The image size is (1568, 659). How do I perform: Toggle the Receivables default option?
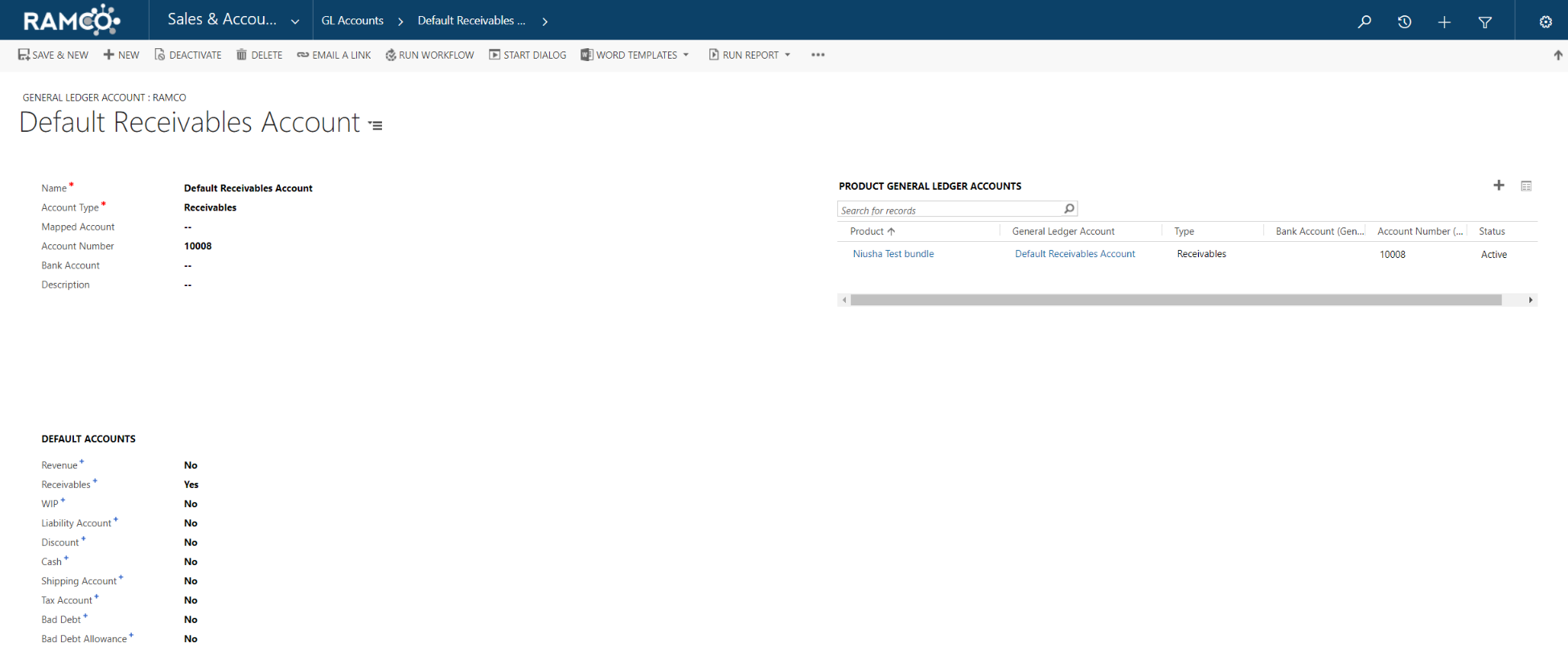pos(191,485)
